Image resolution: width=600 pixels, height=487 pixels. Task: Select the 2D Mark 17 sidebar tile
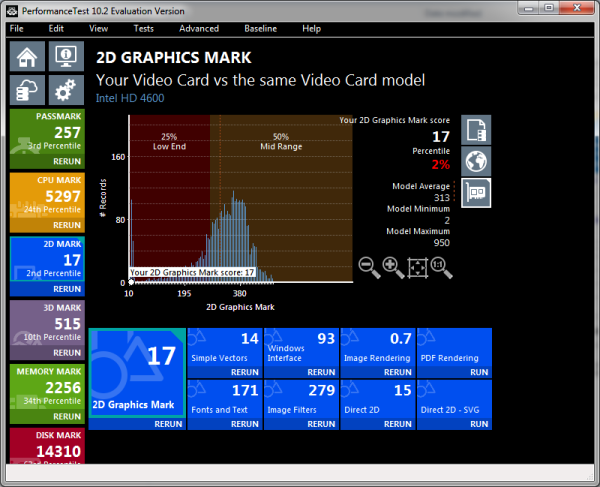[47, 259]
